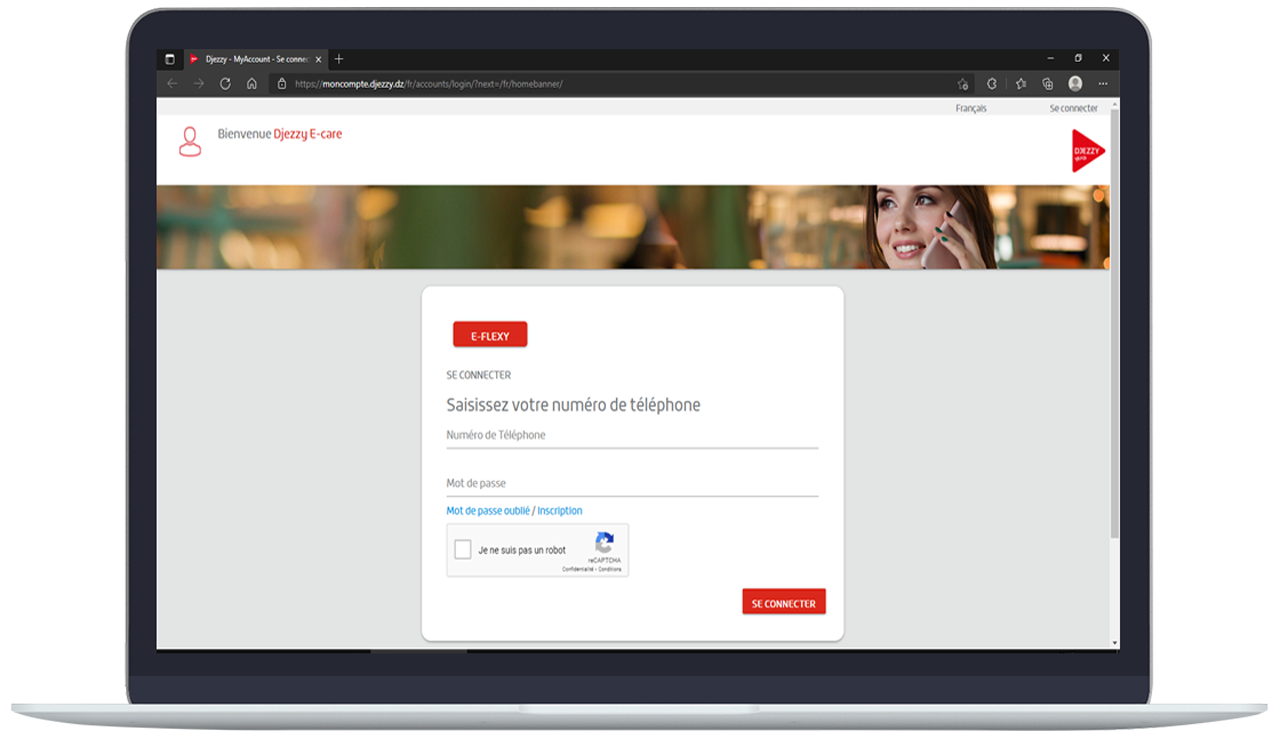
Task: Open the Collections icon
Action: click(1048, 84)
